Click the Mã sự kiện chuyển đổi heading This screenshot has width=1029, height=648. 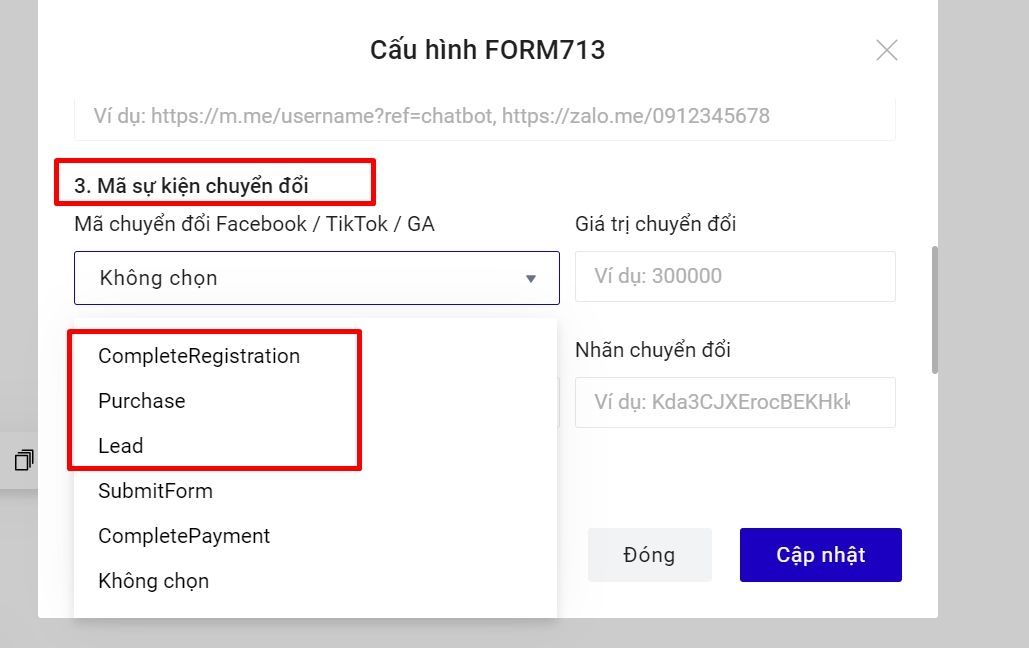191,186
